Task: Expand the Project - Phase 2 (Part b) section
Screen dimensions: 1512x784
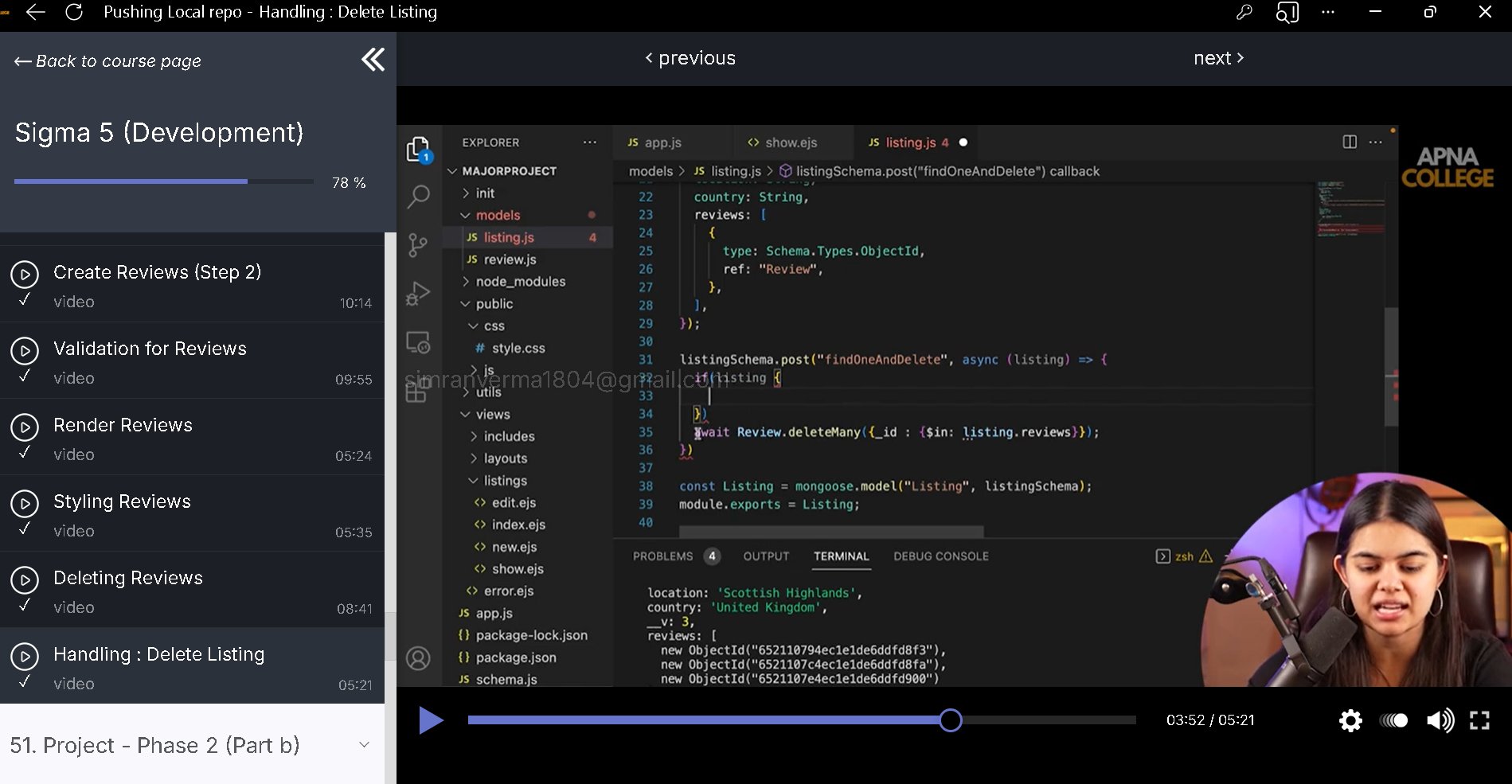Action: [x=364, y=745]
